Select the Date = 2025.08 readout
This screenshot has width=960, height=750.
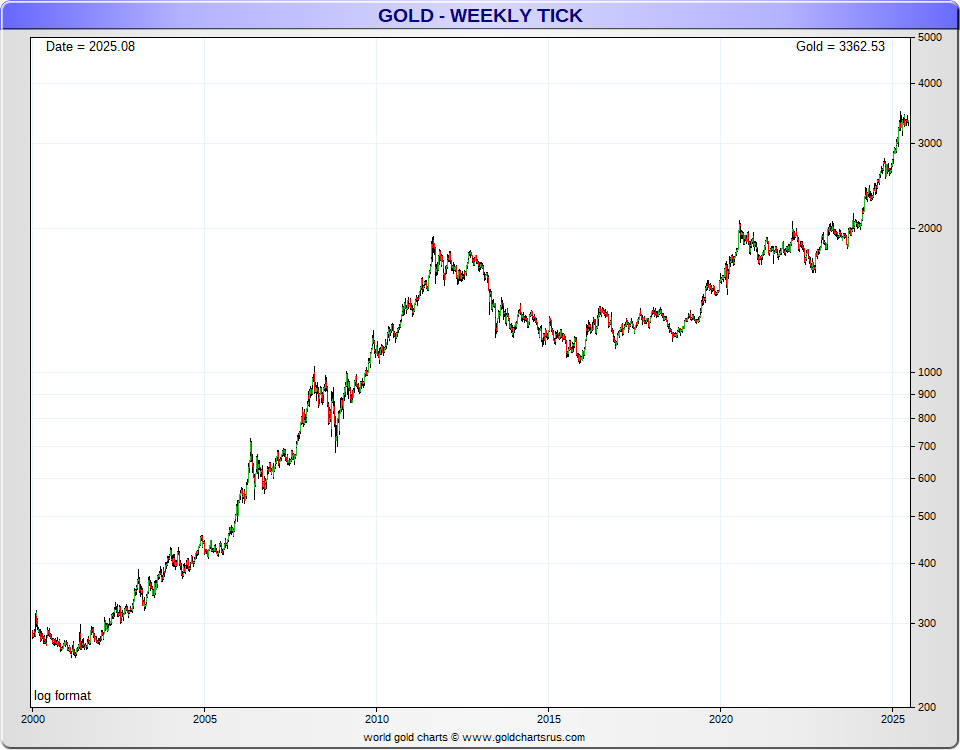click(90, 47)
